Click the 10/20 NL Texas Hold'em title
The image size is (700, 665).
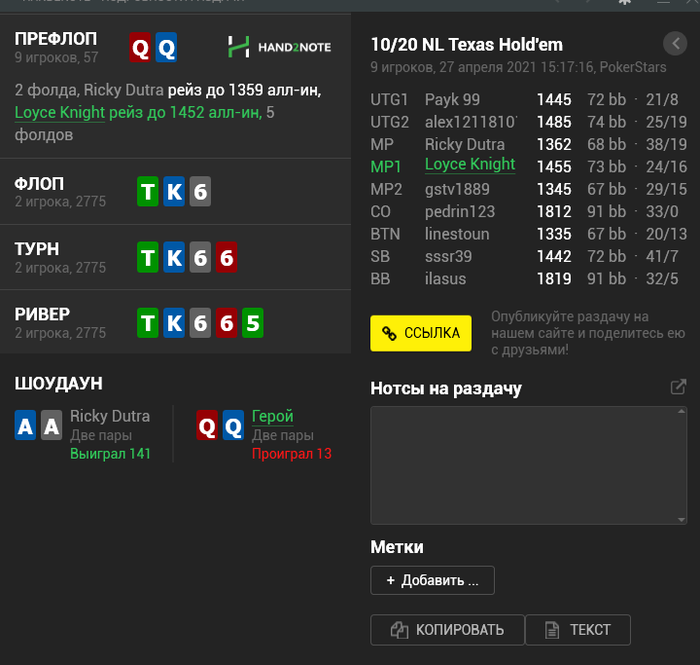(467, 45)
